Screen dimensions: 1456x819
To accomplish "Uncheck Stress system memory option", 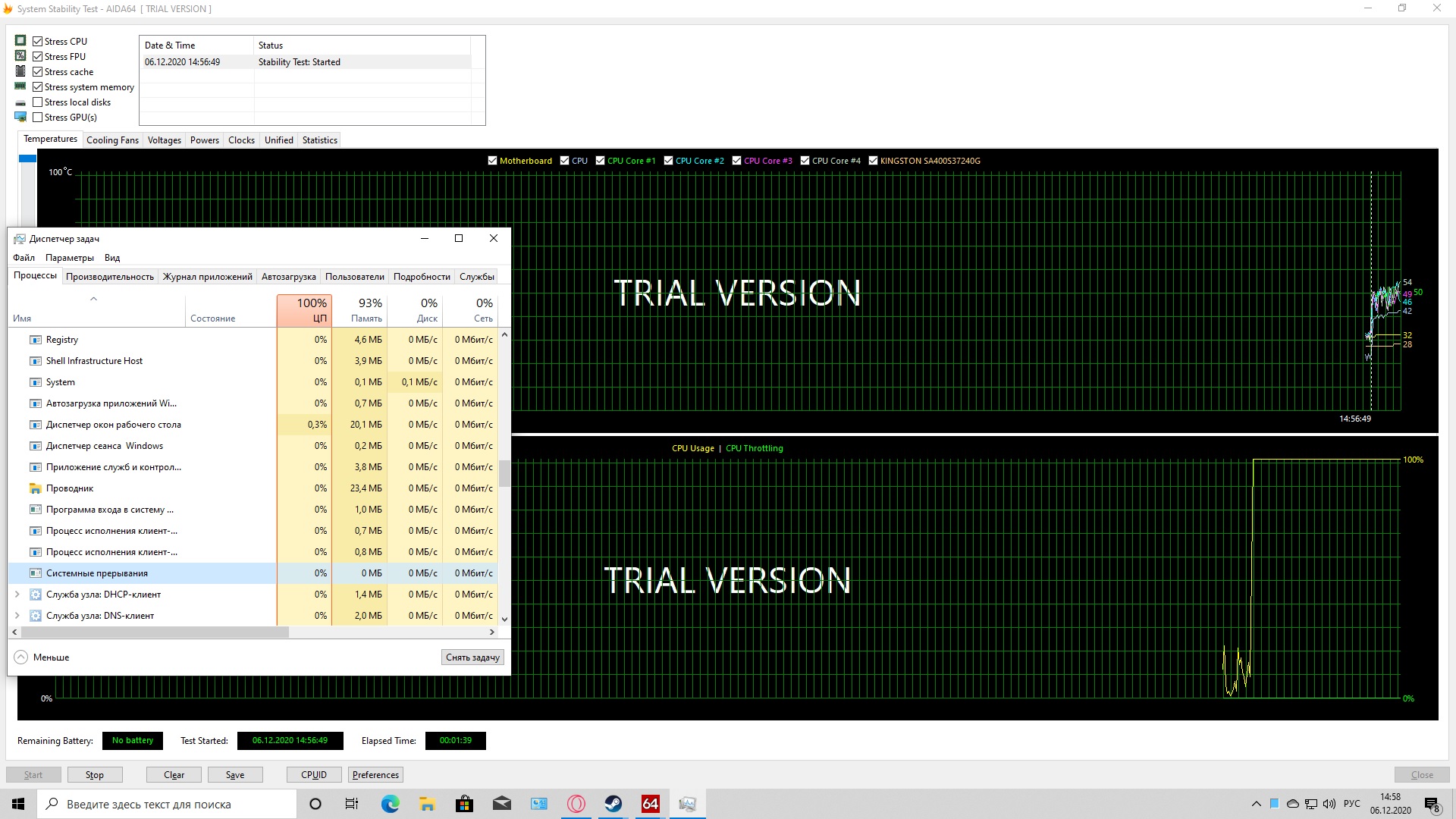I will 38,87.
